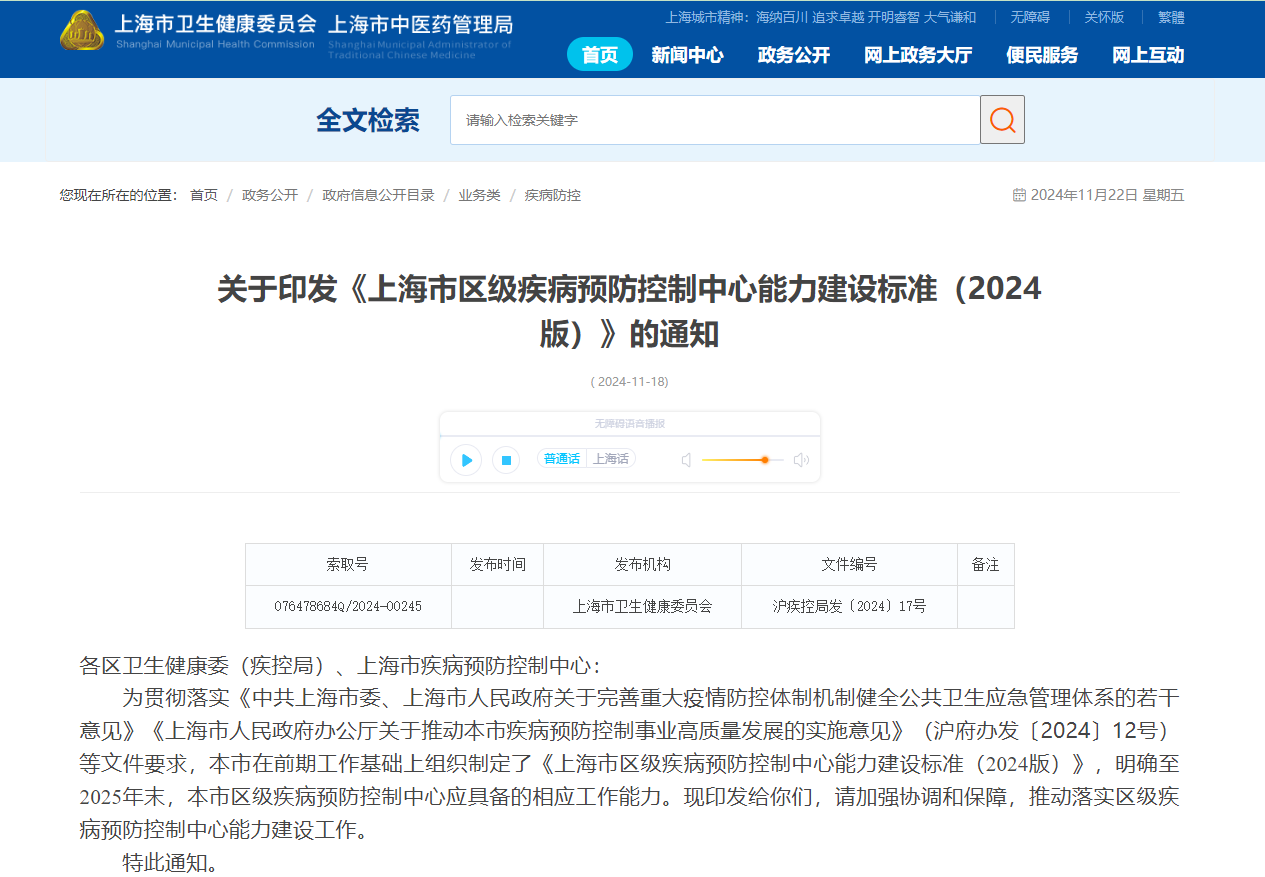The image size is (1265, 877).
Task: Open 政府信息公开目录 breadcrumb link
Action: (378, 195)
